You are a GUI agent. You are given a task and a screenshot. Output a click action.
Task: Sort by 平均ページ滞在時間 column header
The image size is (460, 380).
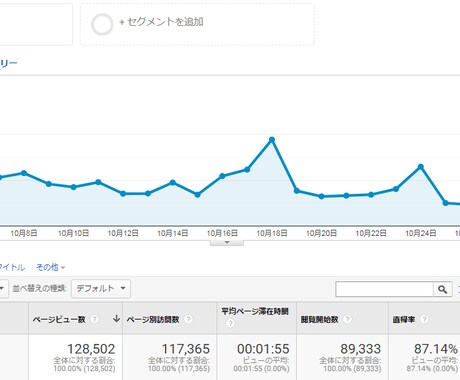[x=255, y=311]
